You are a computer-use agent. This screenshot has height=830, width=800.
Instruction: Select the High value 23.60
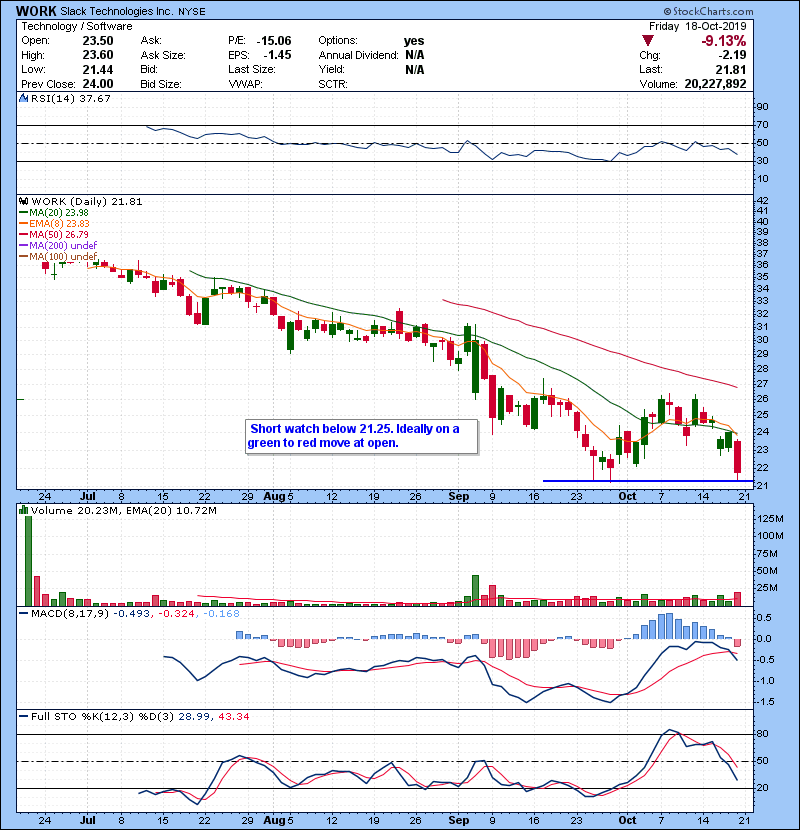click(x=98, y=55)
